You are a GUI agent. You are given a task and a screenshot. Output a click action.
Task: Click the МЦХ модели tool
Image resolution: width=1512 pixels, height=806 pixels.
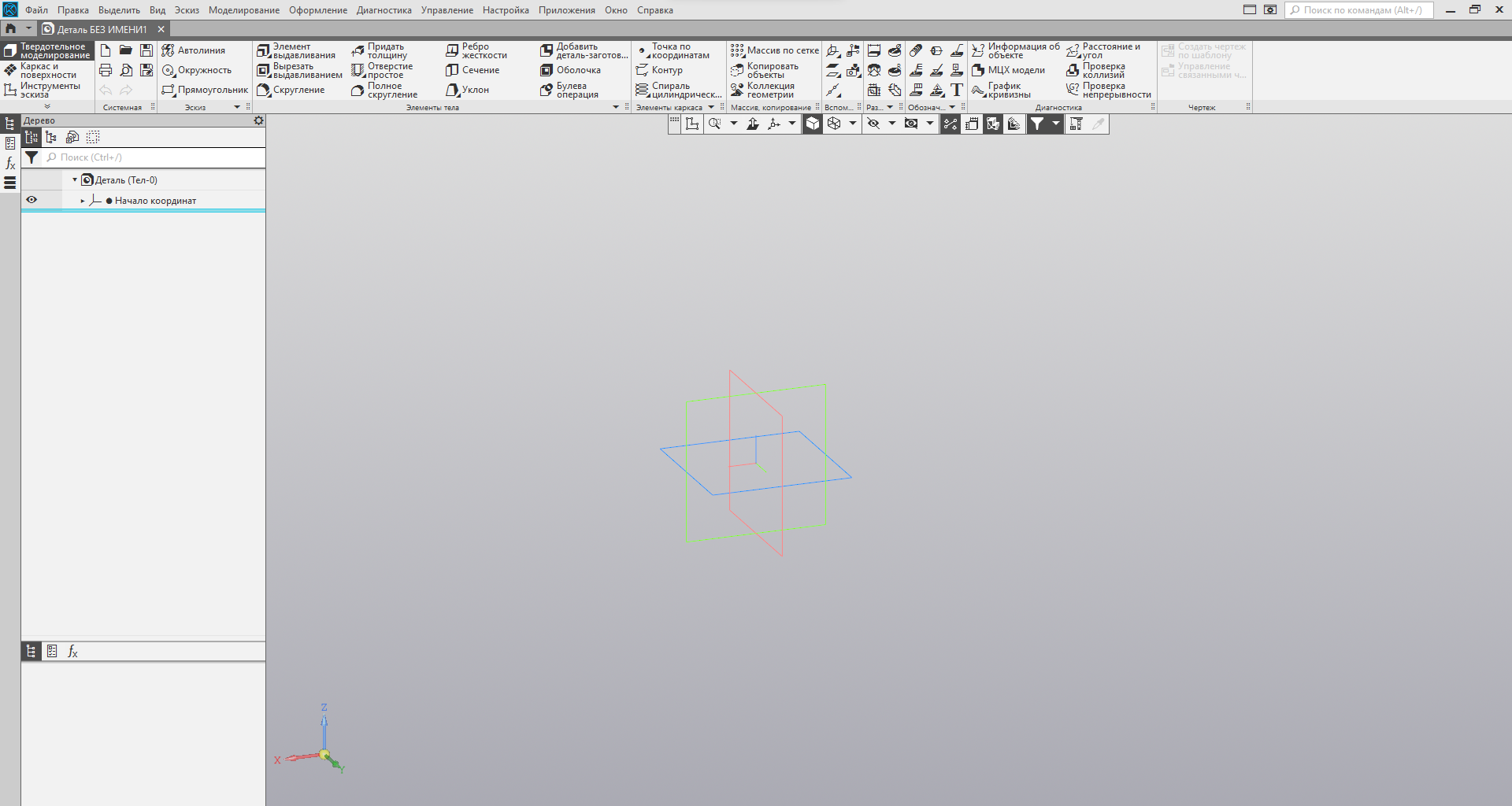click(x=1008, y=70)
